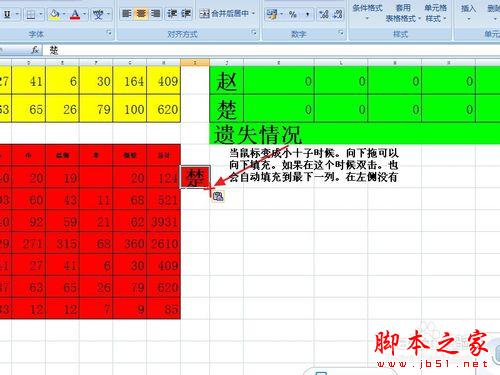The image size is (500, 375).
Task: Toggle underline formatting
Action: click(x=7, y=14)
